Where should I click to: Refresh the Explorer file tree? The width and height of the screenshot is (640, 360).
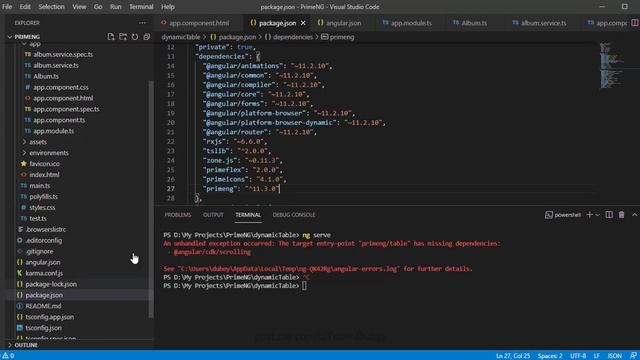point(135,37)
